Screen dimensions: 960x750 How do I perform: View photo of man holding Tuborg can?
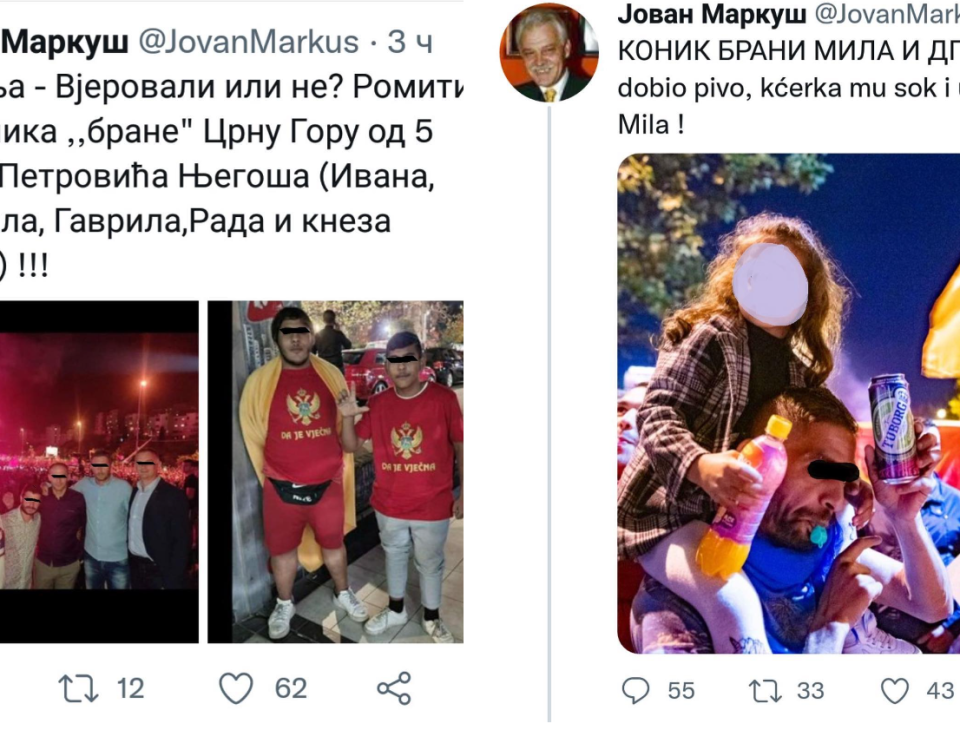click(789, 403)
